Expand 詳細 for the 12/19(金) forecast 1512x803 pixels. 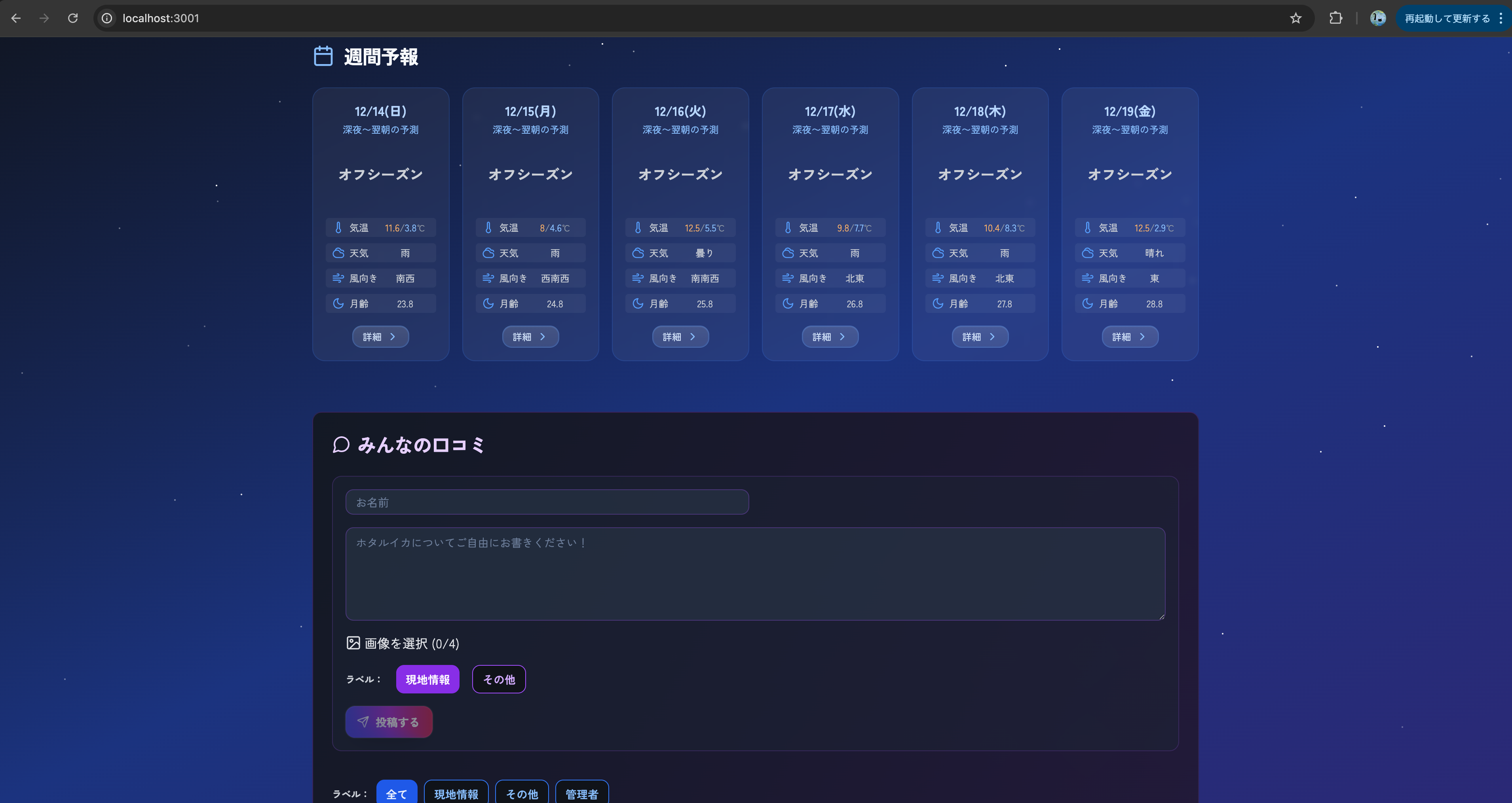(1129, 337)
